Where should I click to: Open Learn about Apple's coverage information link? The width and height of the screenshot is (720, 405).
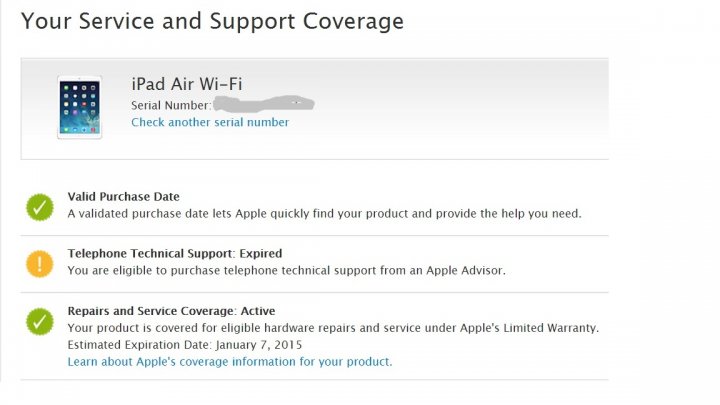[230, 362]
